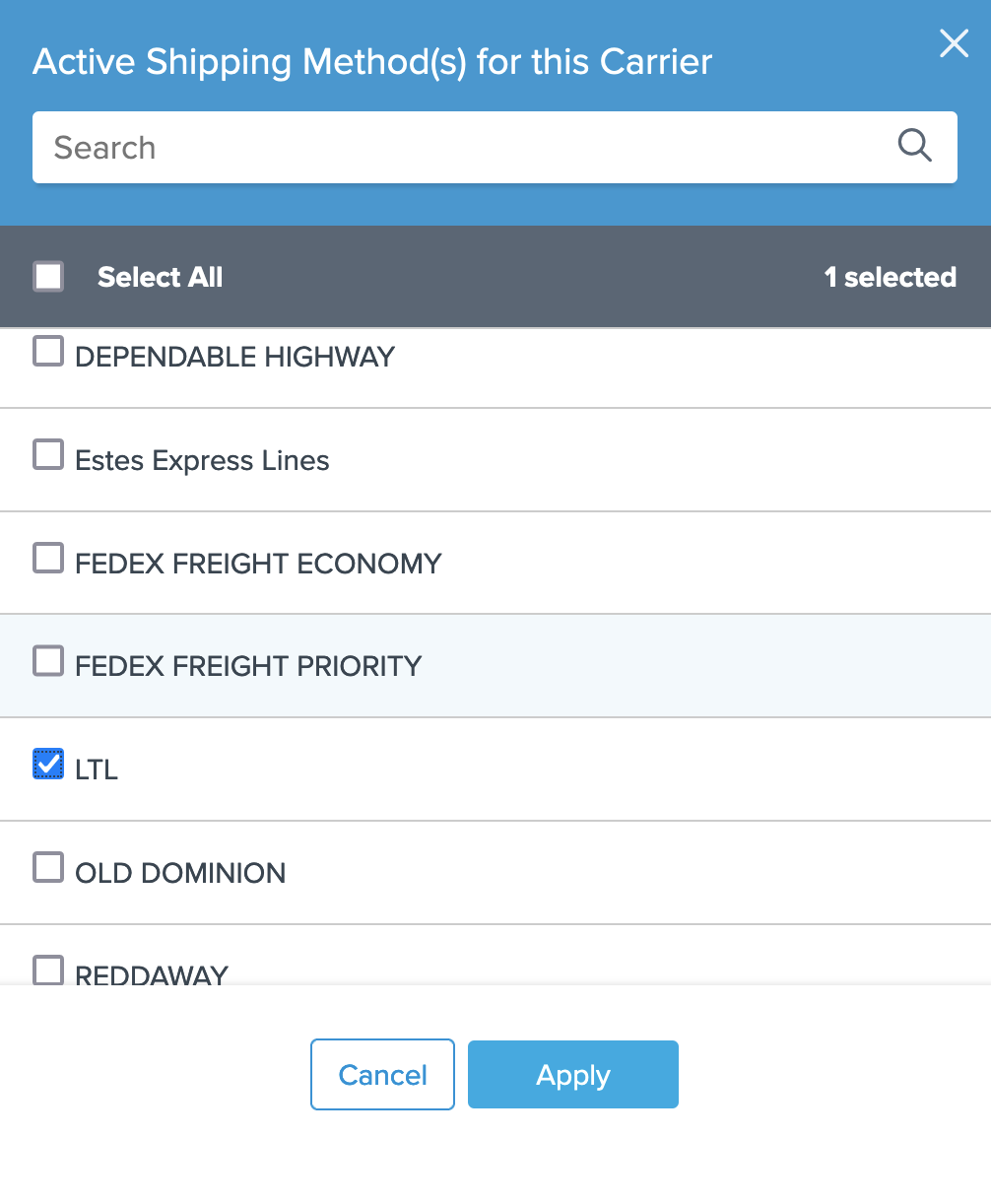Close the shipping methods dialog

(x=954, y=43)
